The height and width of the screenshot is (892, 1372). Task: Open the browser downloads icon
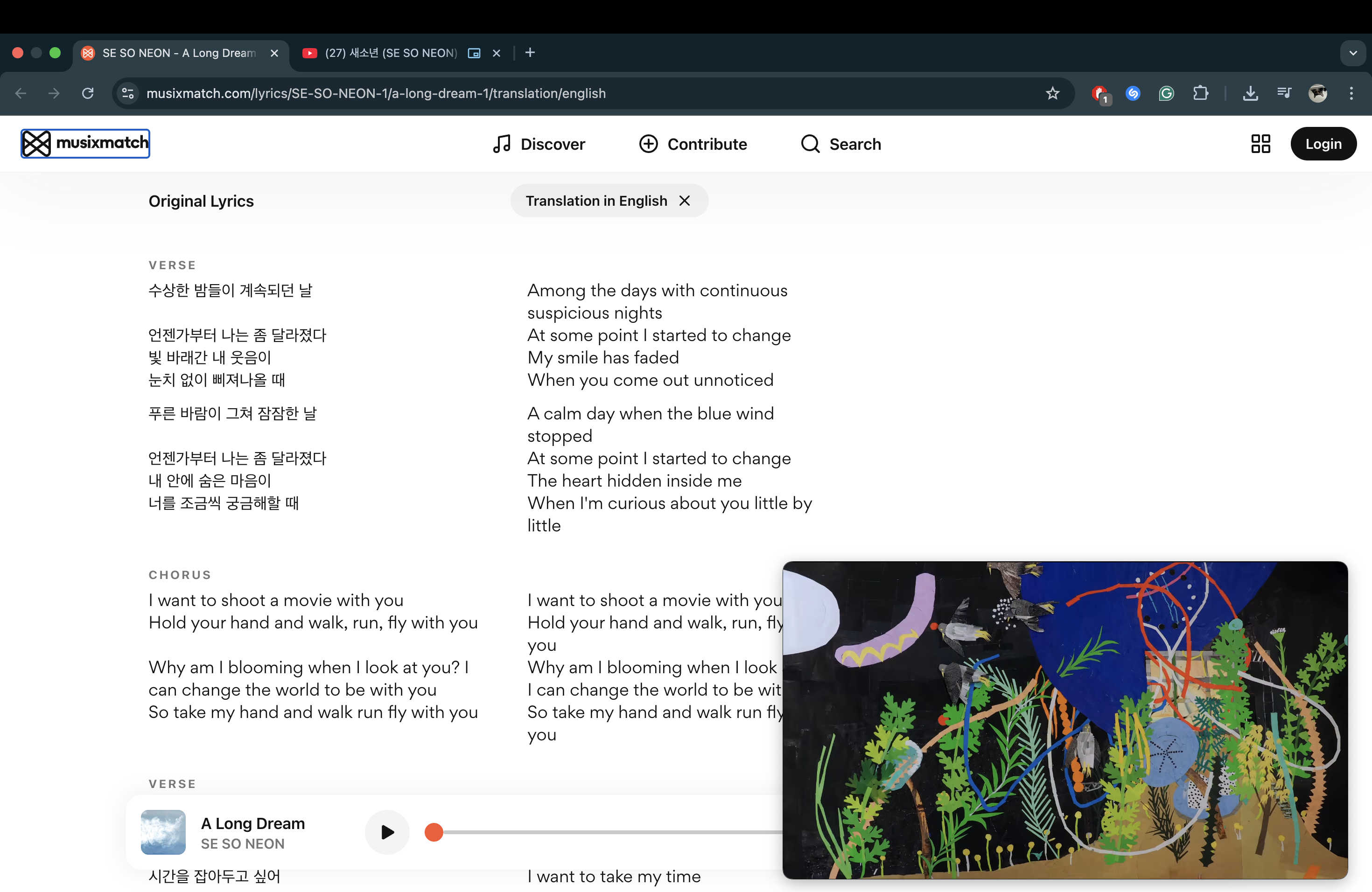tap(1250, 93)
